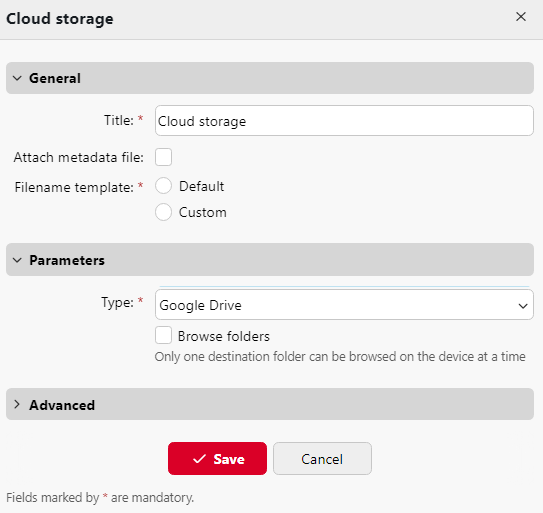
Task: Click the Cancel button
Action: coord(322,459)
